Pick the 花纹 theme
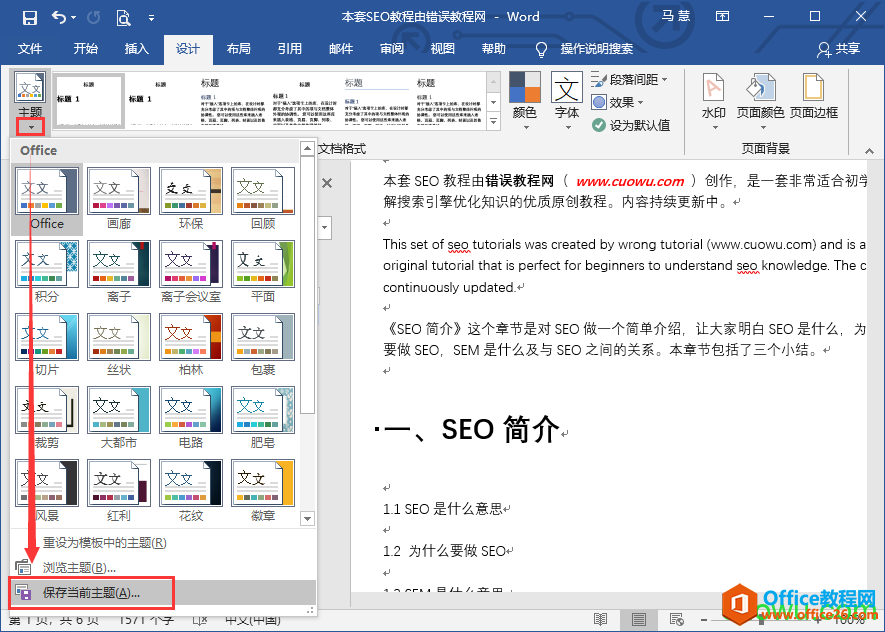885x632 pixels. coord(191,490)
